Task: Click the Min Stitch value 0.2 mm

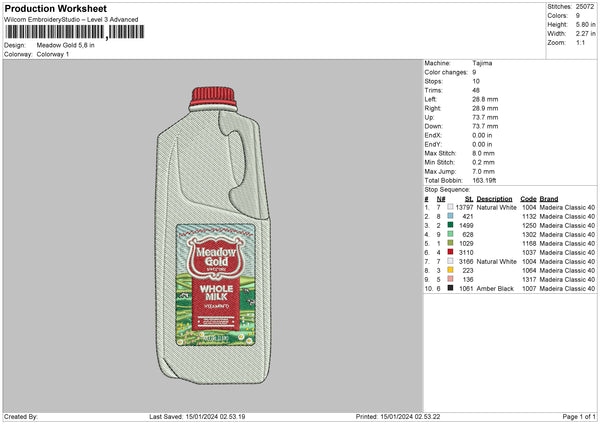Action: 483,162
